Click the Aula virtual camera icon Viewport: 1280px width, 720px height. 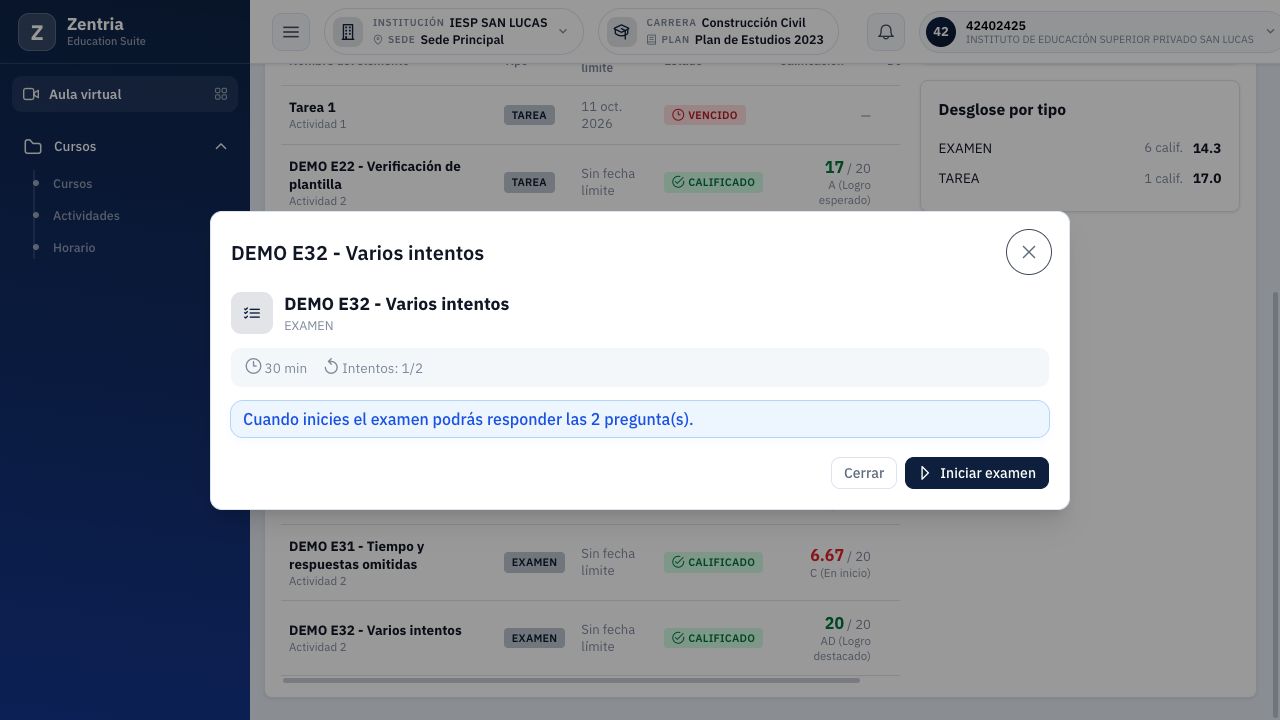pos(31,94)
